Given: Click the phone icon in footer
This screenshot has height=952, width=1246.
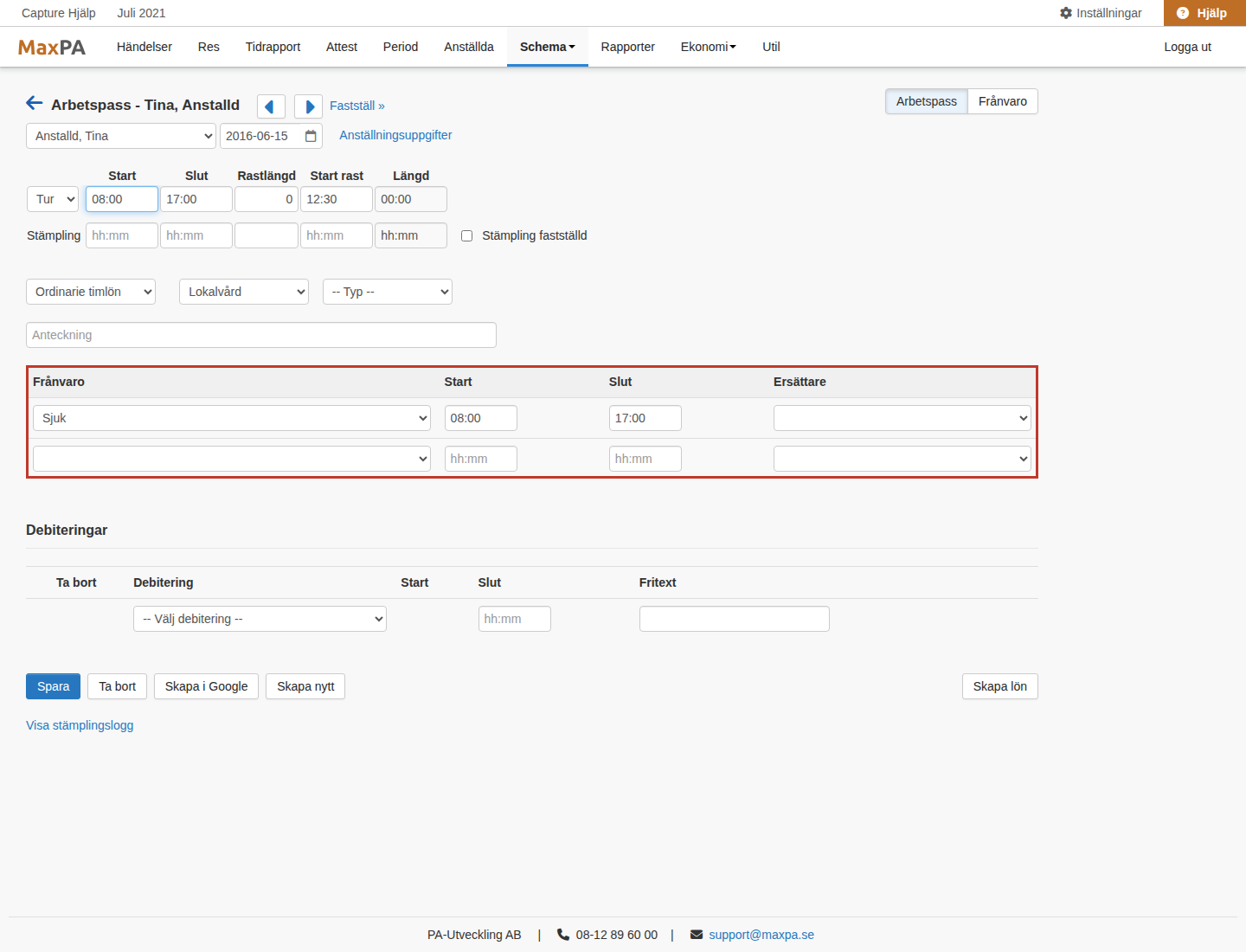Looking at the screenshot, I should click(563, 935).
